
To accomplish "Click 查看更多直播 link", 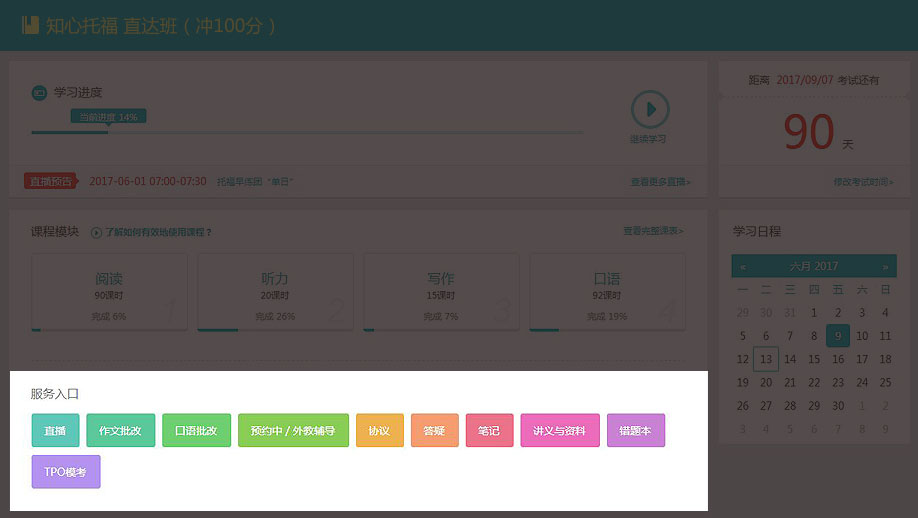I will [660, 182].
